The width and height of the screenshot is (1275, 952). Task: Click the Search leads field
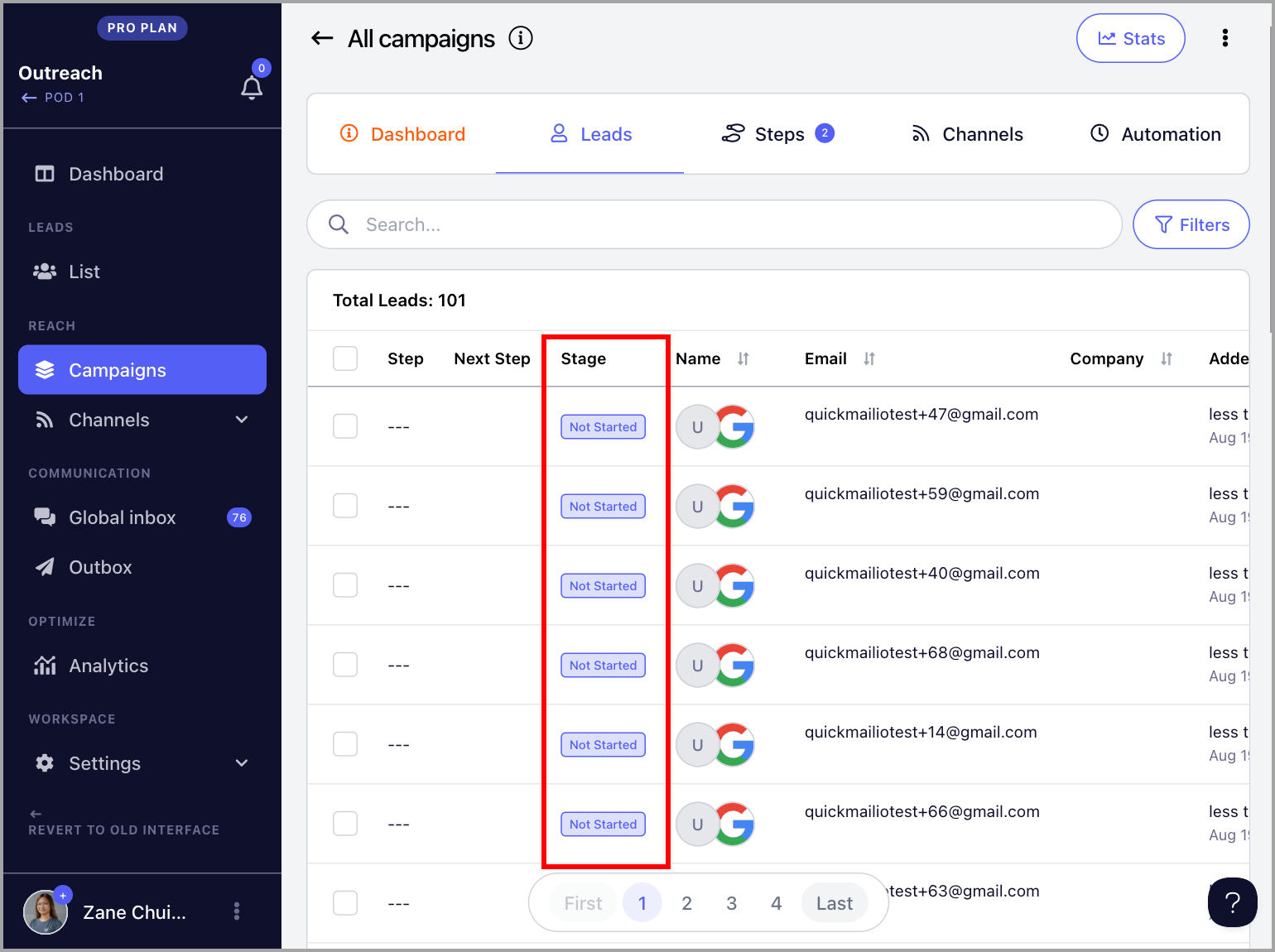point(714,224)
